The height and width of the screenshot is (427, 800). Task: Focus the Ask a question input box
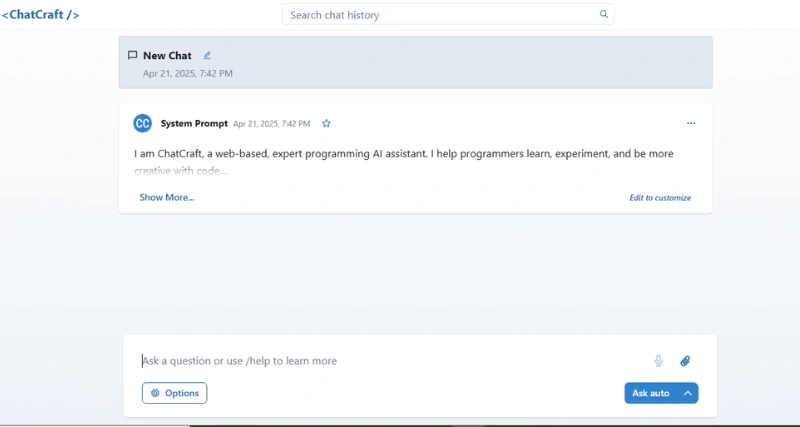390,361
